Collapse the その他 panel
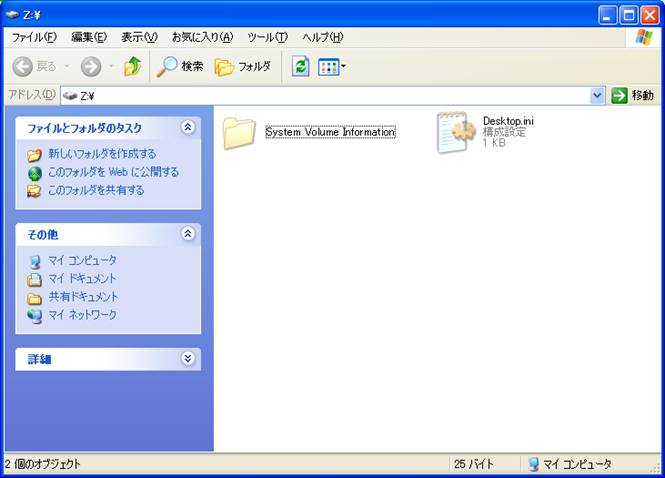This screenshot has width=665, height=478. point(188,233)
